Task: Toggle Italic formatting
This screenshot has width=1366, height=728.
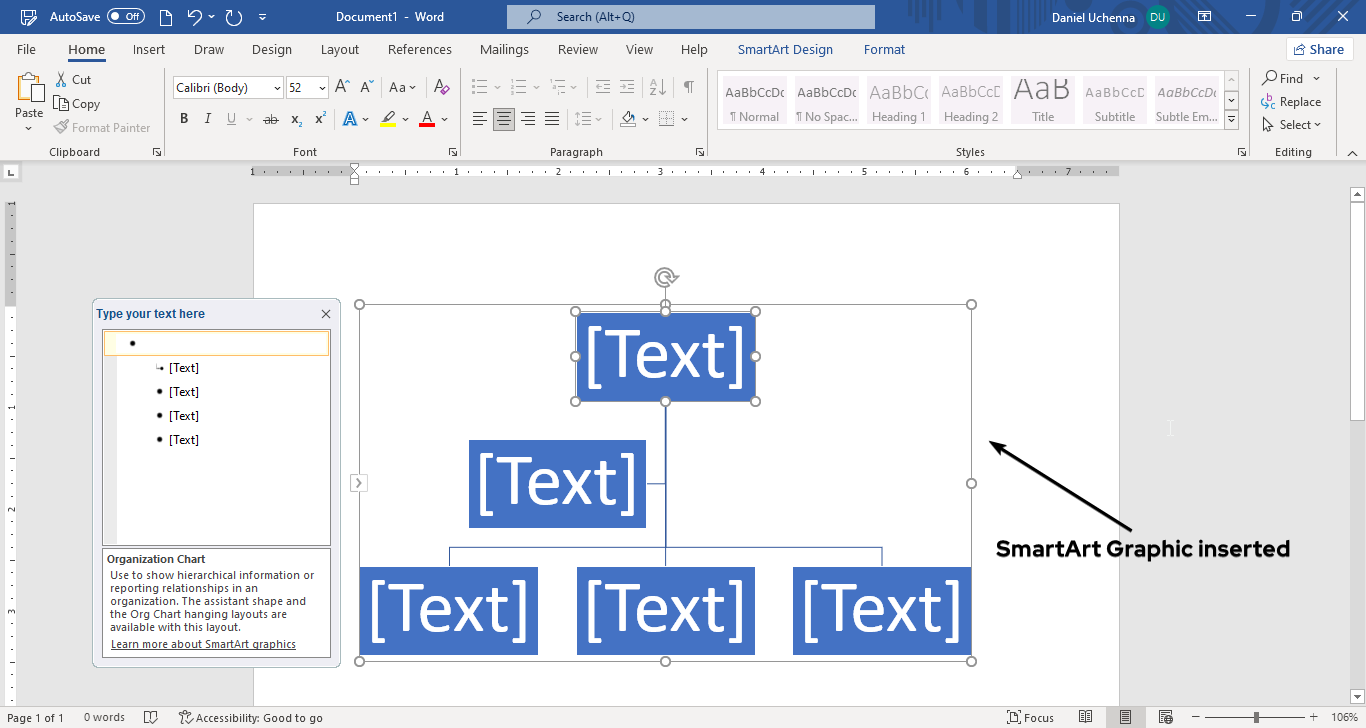Action: [208, 119]
